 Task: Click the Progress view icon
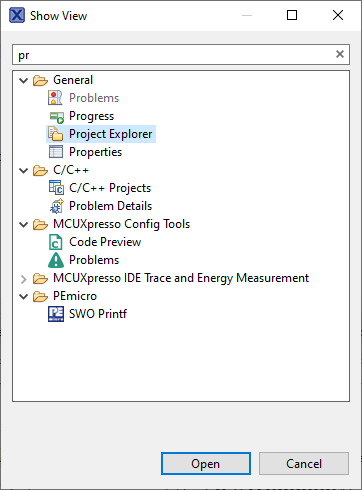pyautogui.click(x=56, y=116)
